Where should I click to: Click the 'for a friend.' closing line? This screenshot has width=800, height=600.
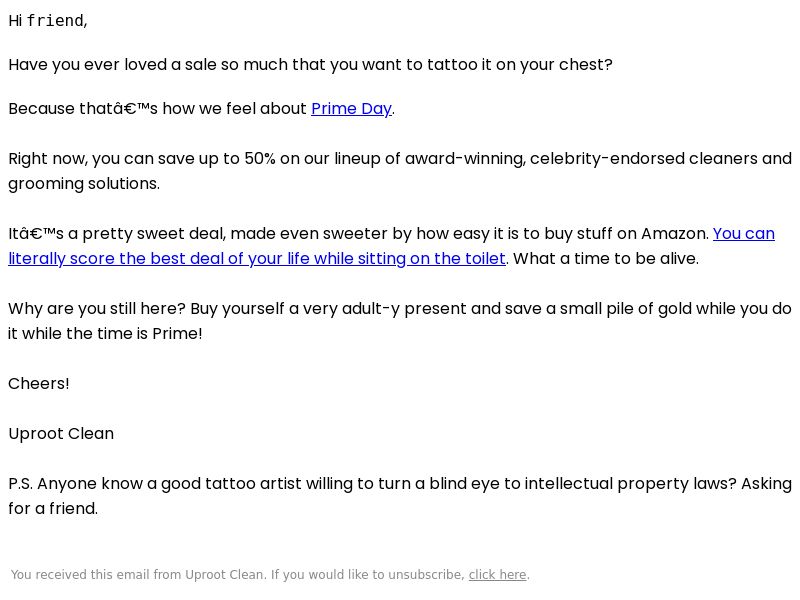pyautogui.click(x=53, y=509)
